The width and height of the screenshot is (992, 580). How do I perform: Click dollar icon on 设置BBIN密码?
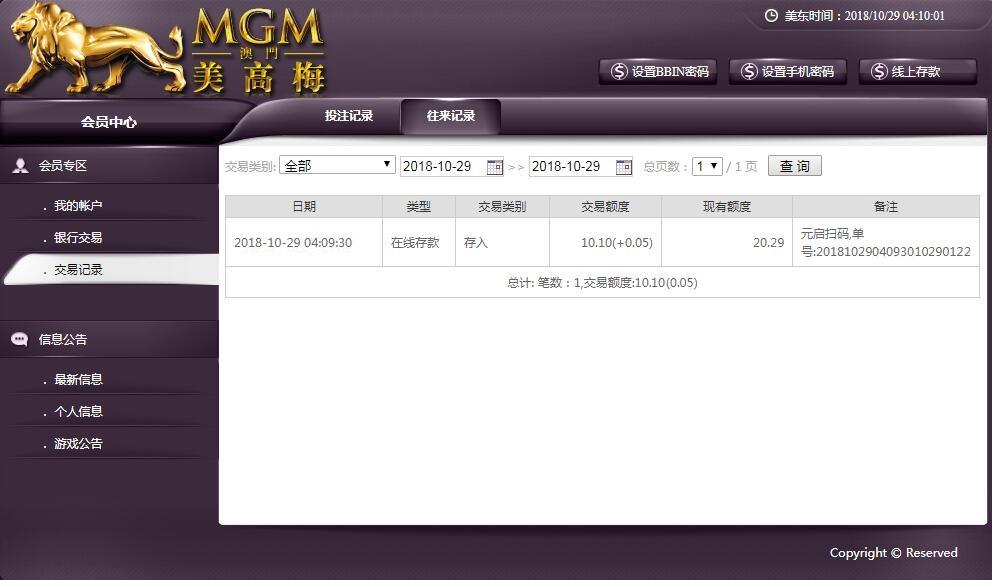(619, 72)
